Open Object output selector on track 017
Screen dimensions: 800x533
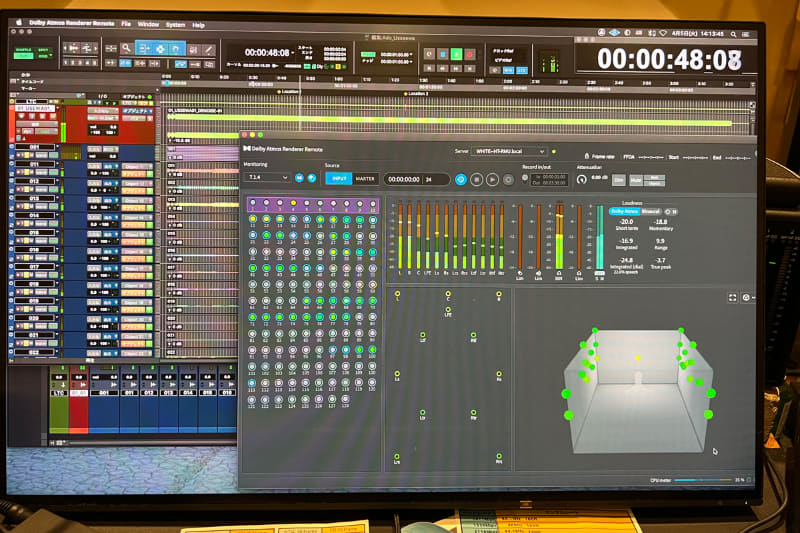coord(135,268)
